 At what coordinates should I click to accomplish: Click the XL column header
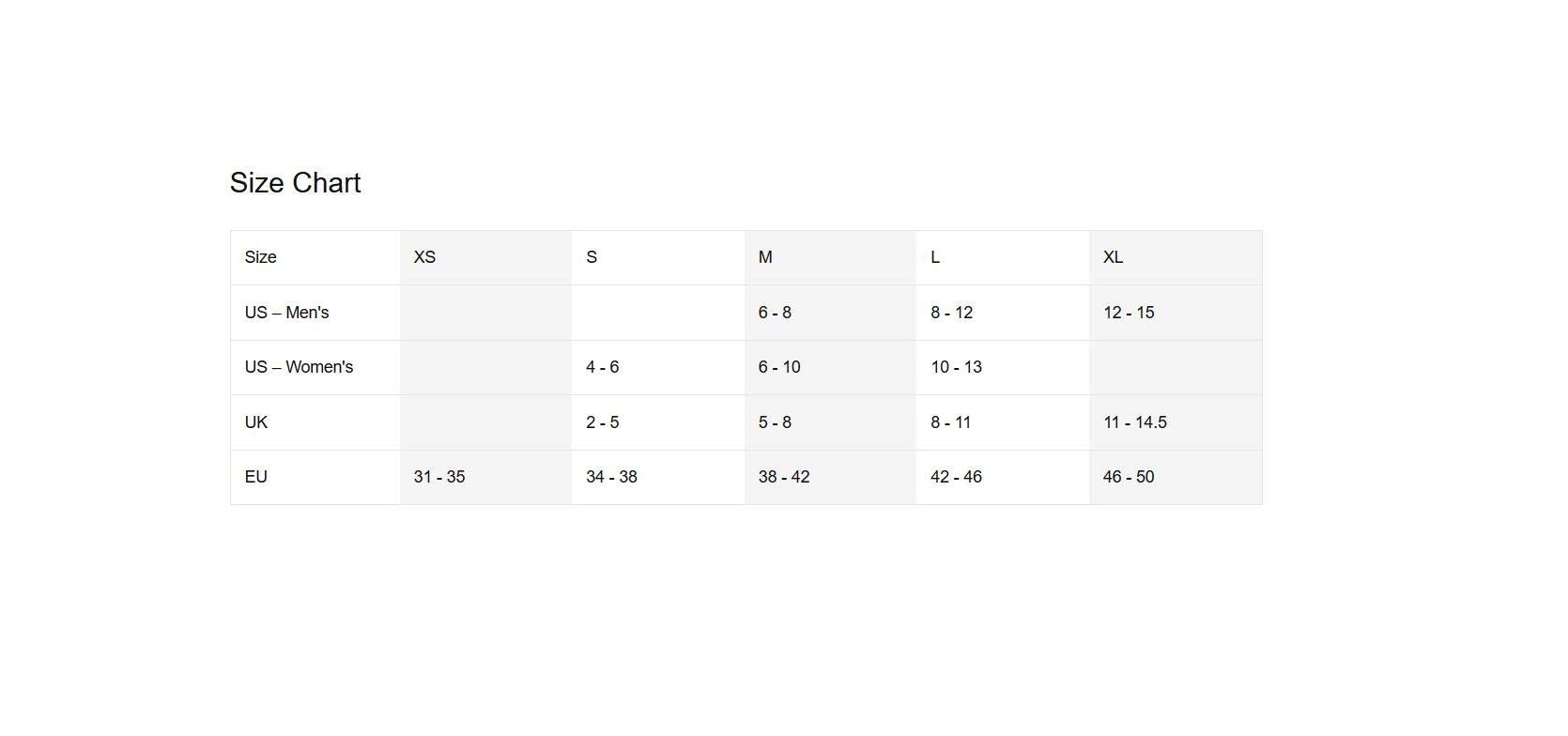coord(1113,257)
